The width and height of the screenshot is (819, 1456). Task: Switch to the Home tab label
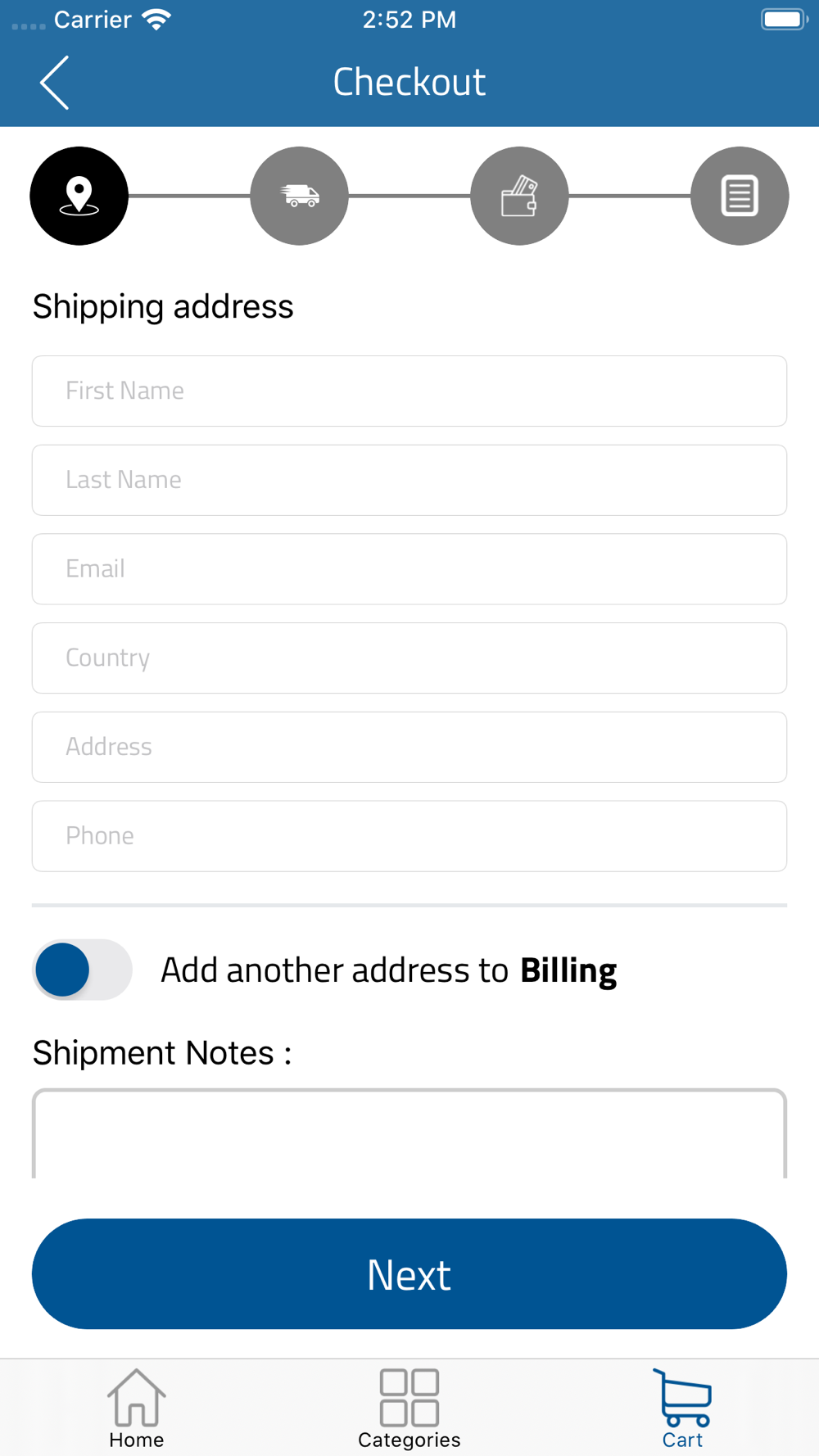pyautogui.click(x=137, y=1440)
